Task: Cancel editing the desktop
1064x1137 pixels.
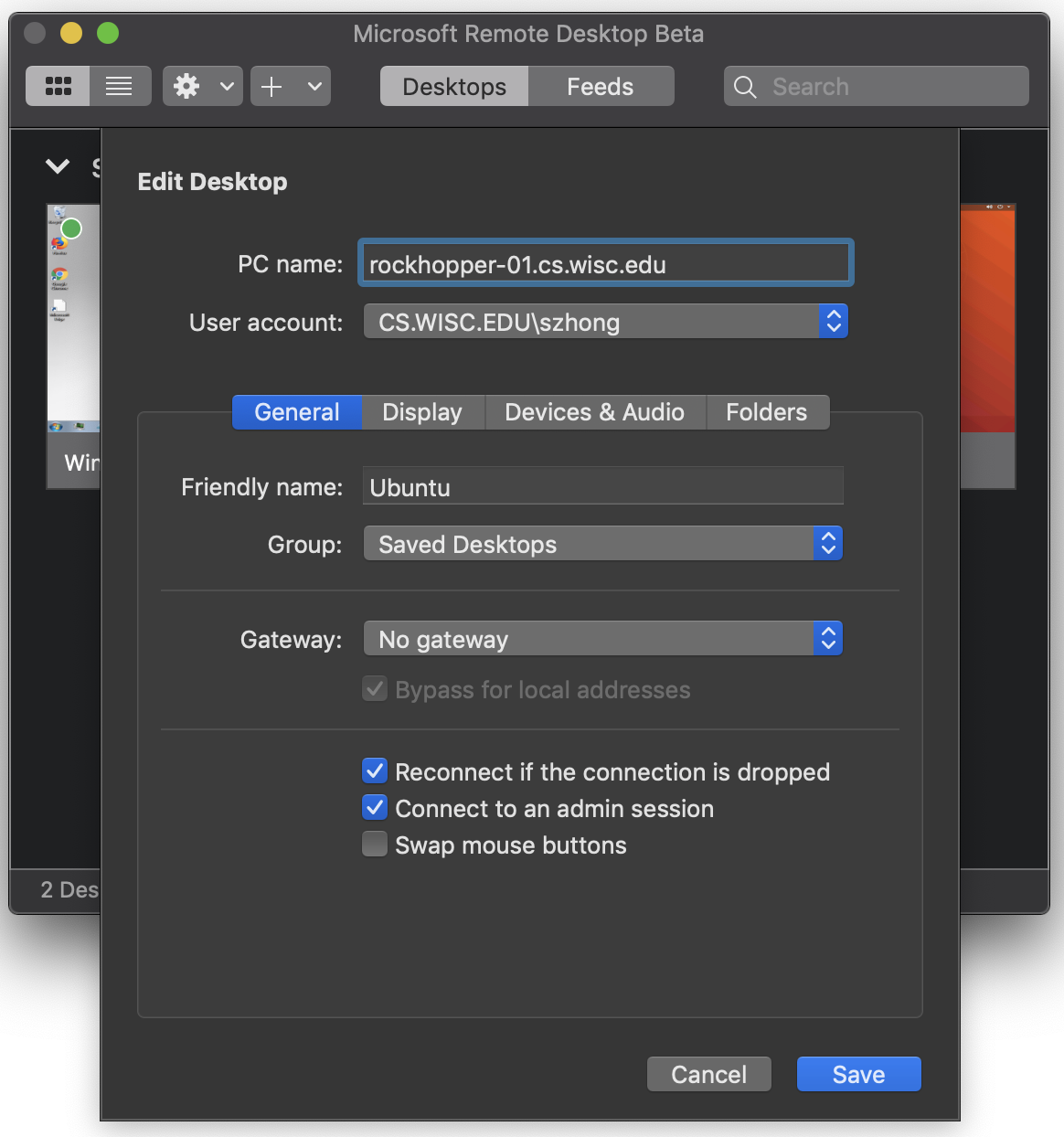Action: tap(708, 1075)
